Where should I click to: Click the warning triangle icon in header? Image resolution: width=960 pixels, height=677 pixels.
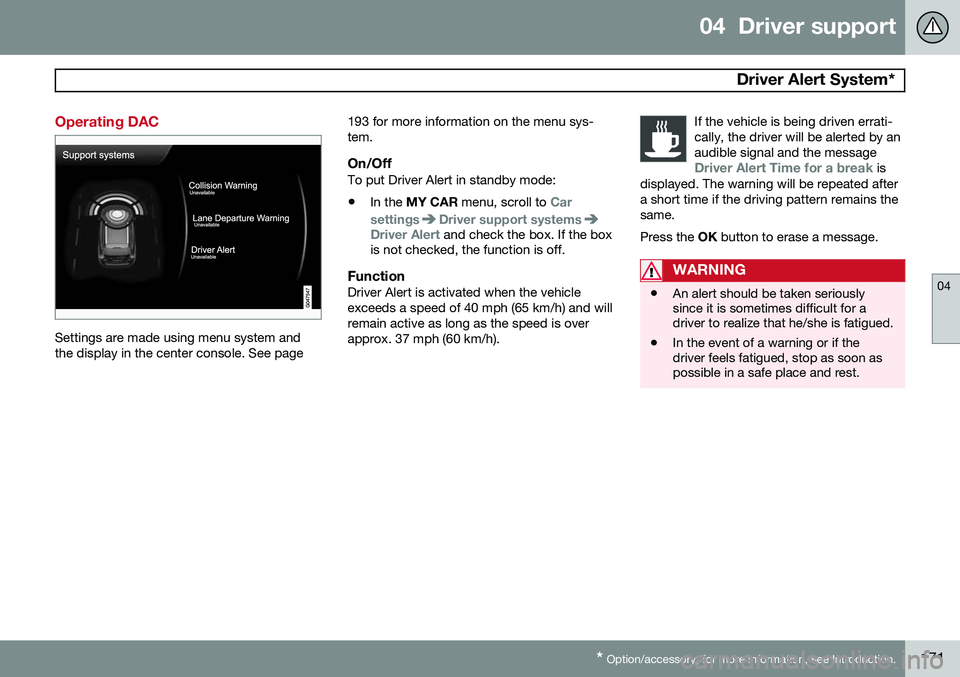pos(932,27)
